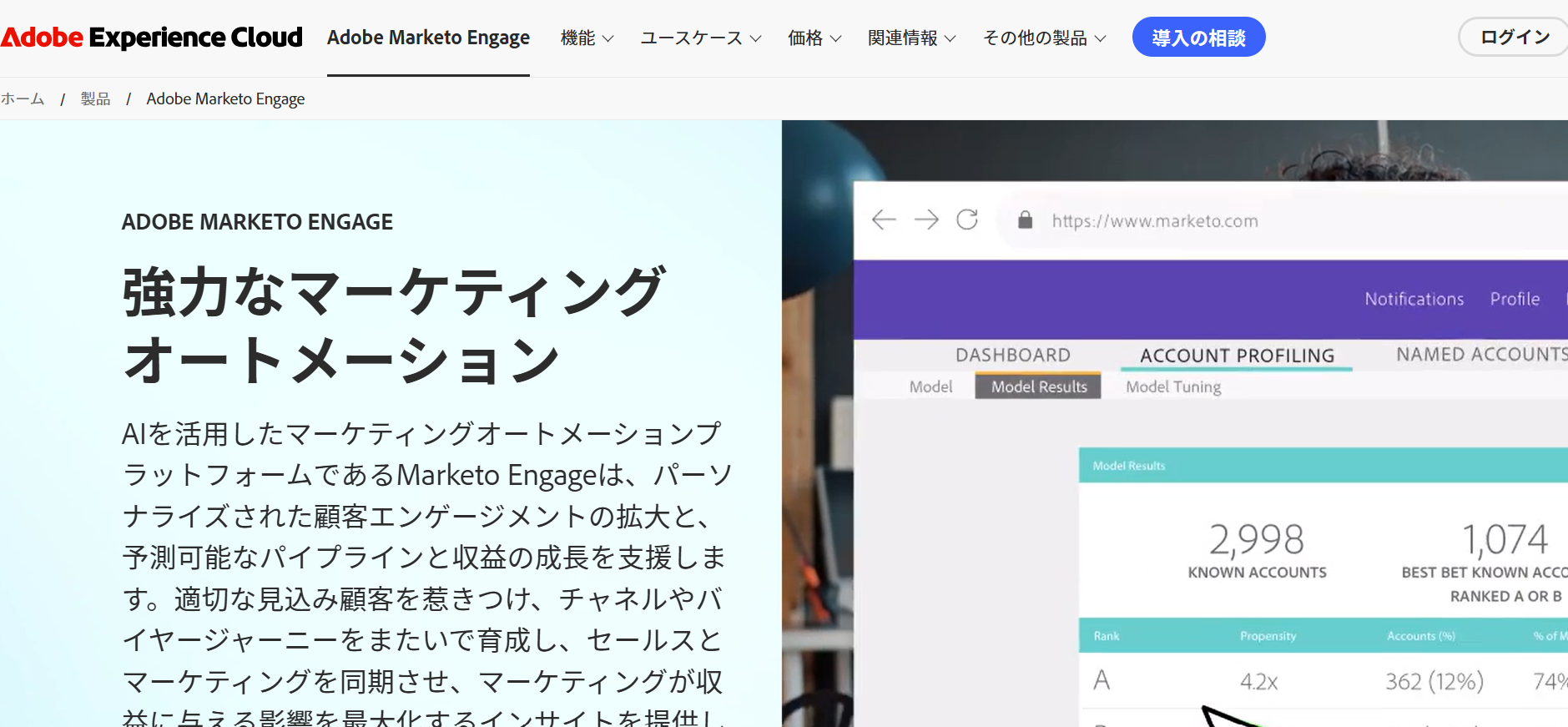The width and height of the screenshot is (1568, 727).
Task: Click Adobe Marketo Engage breadcrumb text
Action: click(x=225, y=98)
